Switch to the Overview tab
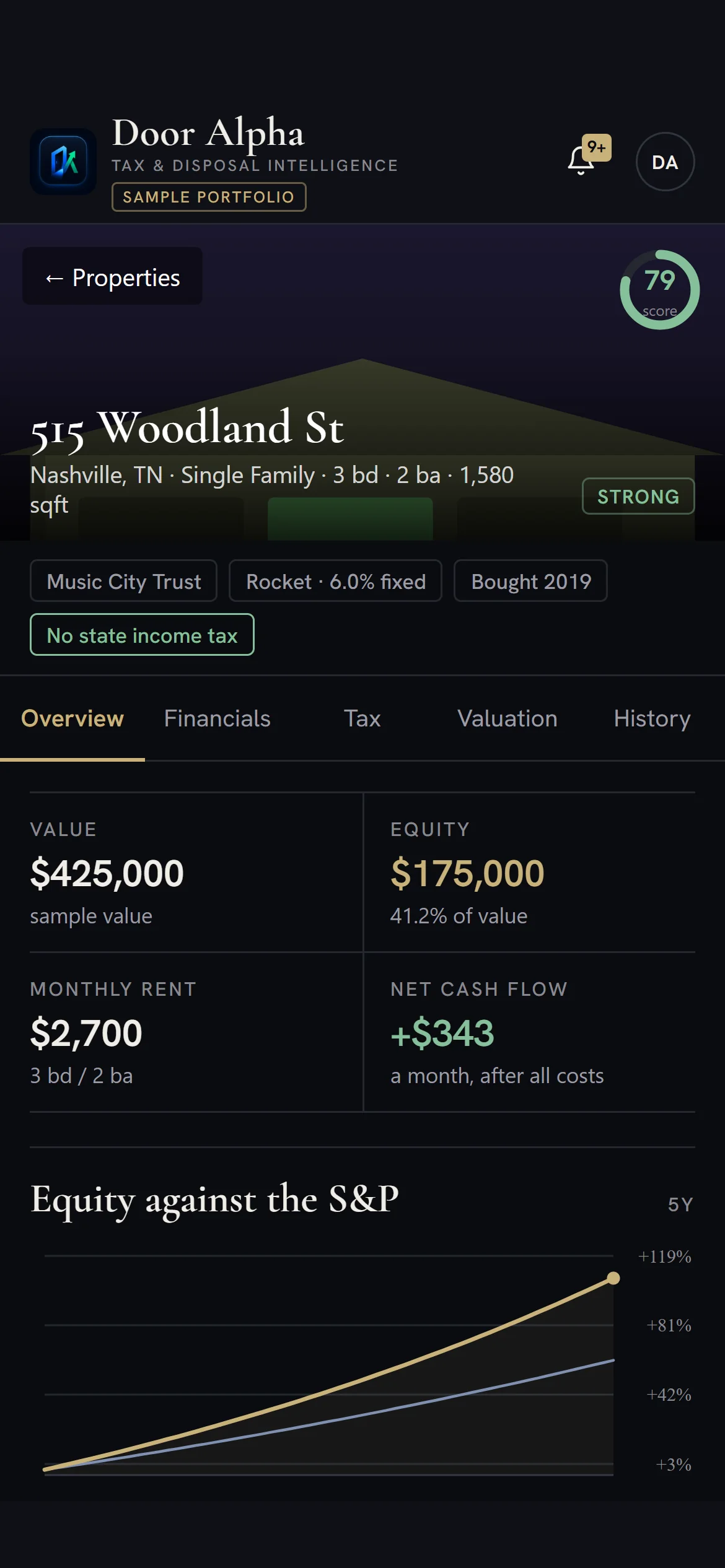725x1568 pixels. pyautogui.click(x=72, y=718)
